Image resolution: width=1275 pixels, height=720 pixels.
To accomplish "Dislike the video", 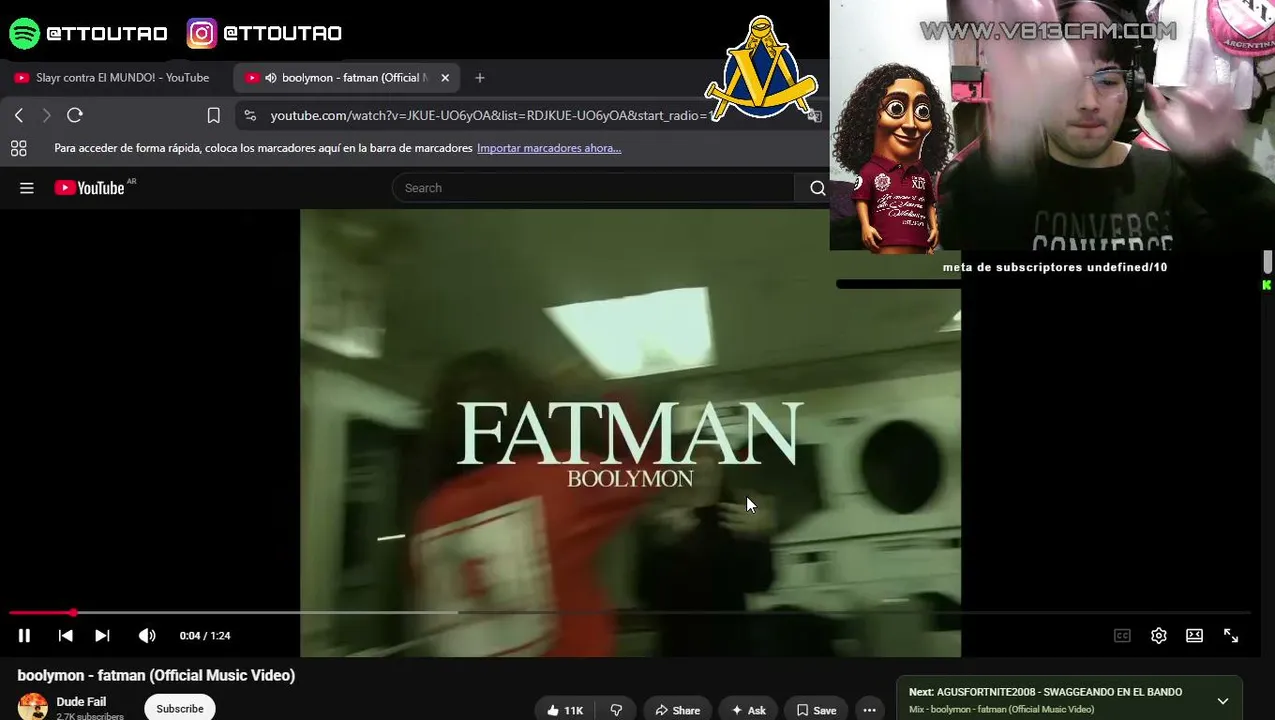I will point(616,710).
